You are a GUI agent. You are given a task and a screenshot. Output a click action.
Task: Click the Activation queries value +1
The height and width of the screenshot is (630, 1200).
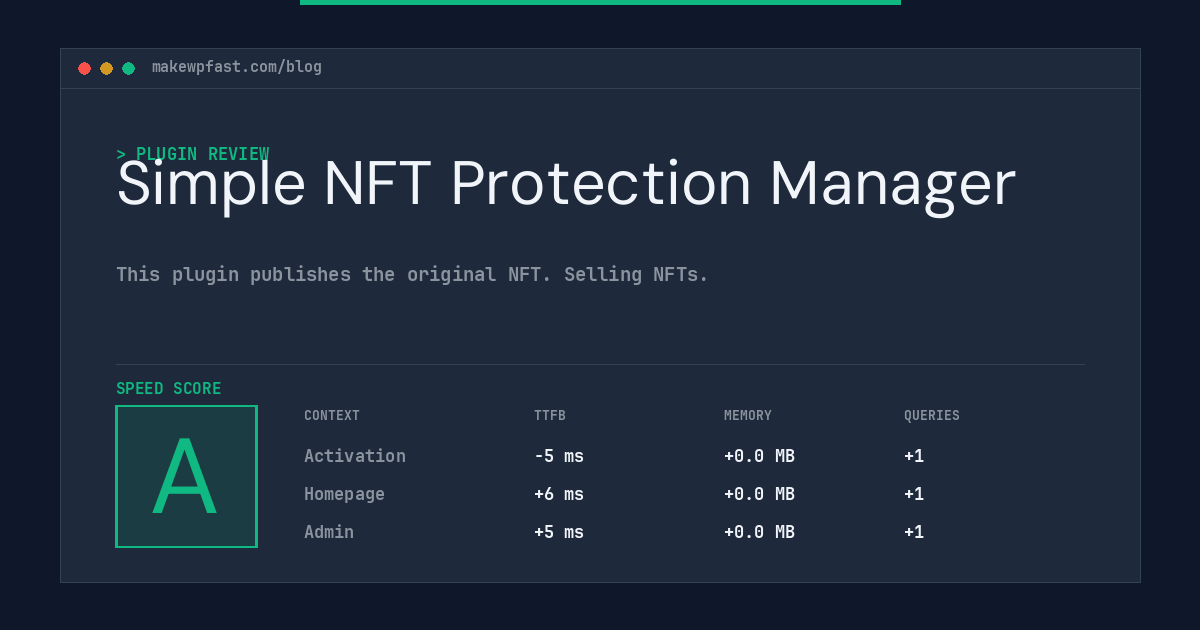tap(914, 456)
